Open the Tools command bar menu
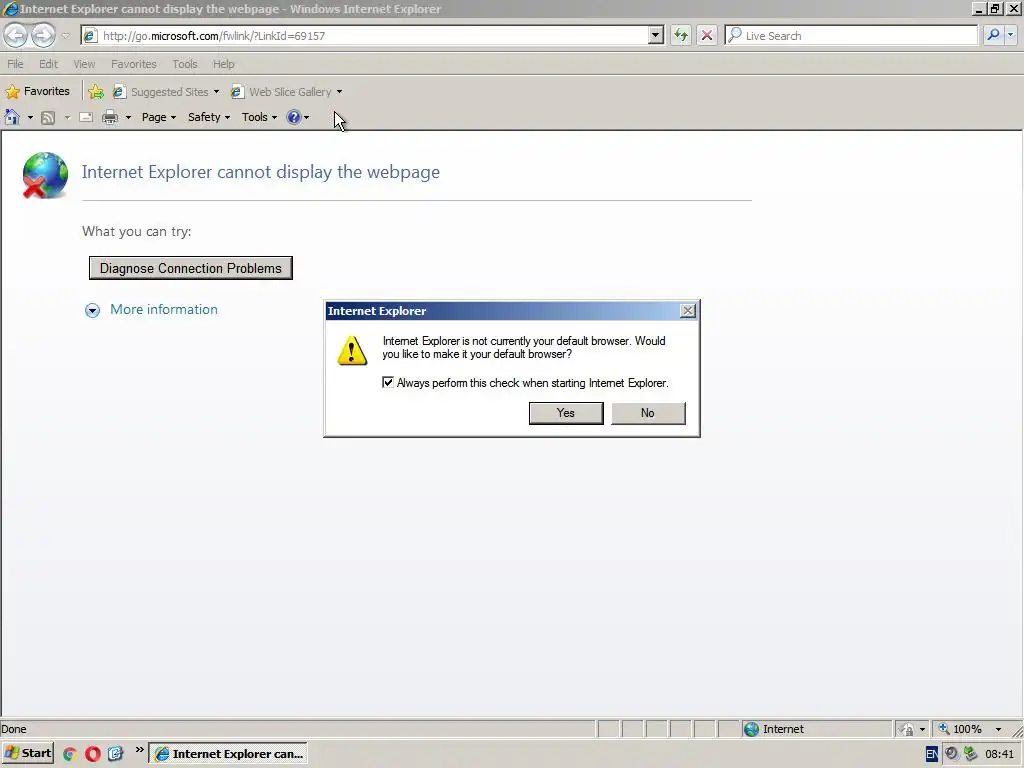The image size is (1024, 768). [x=259, y=118]
